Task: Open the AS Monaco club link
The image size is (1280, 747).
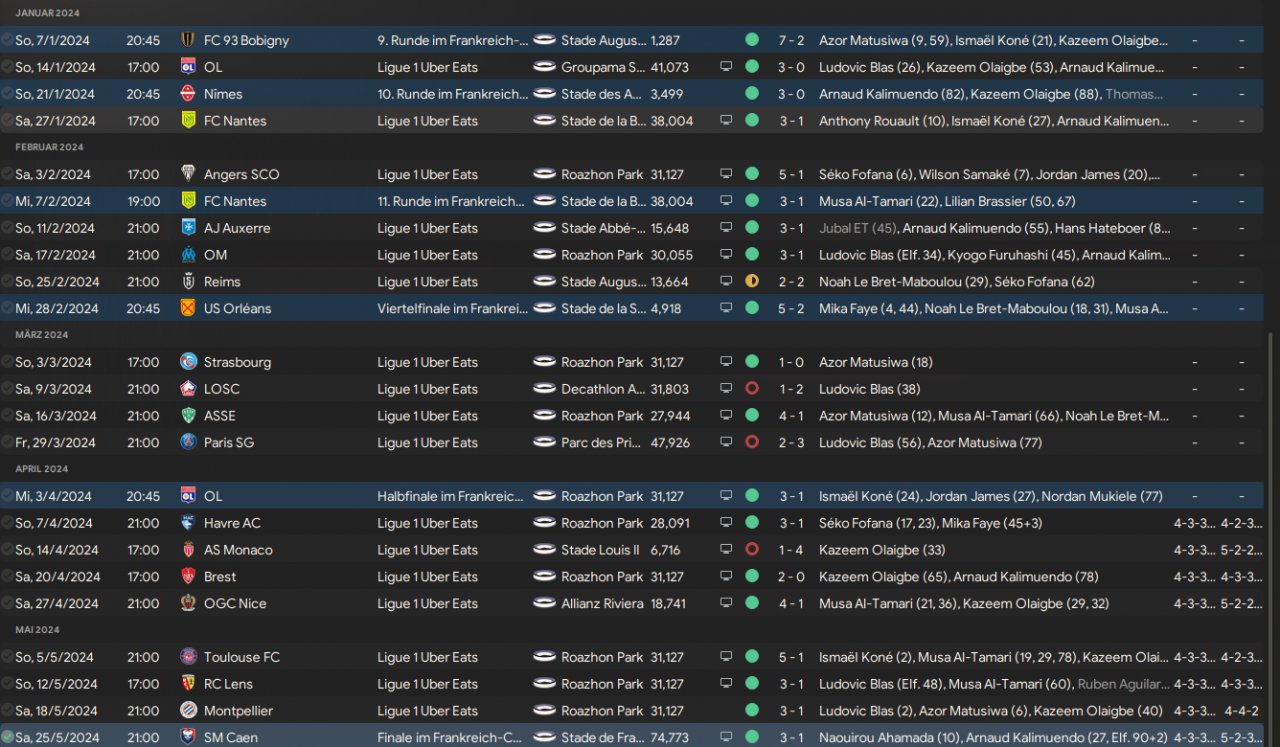Action: pyautogui.click(x=238, y=550)
